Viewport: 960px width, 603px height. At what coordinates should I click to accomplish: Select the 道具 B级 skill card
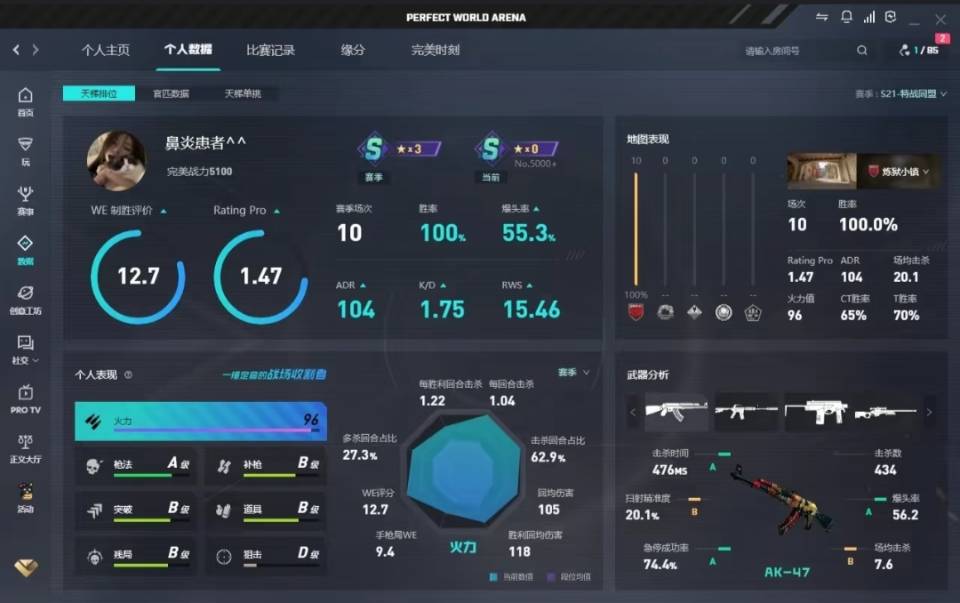click(265, 511)
